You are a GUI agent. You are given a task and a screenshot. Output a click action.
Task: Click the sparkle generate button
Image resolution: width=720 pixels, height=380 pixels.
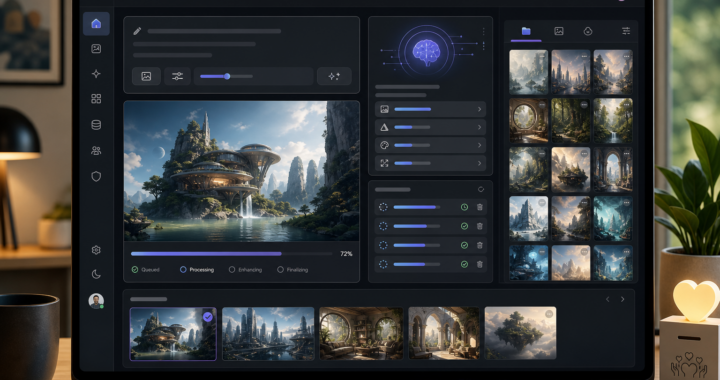[334, 77]
